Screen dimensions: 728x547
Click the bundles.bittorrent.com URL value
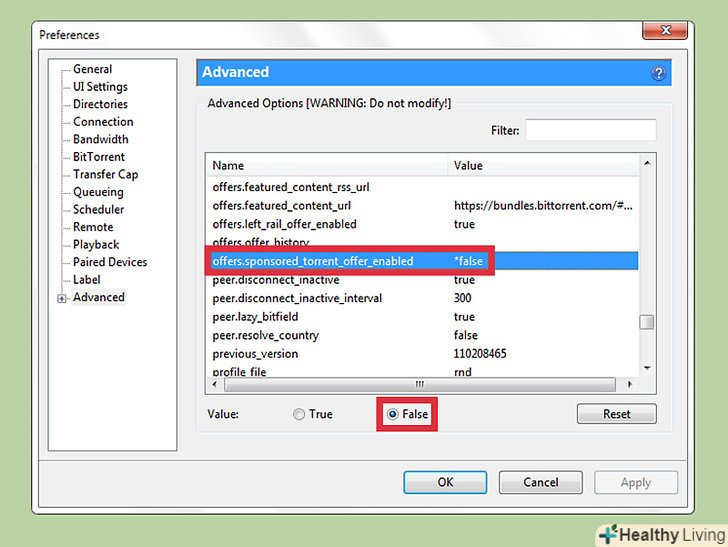point(543,206)
